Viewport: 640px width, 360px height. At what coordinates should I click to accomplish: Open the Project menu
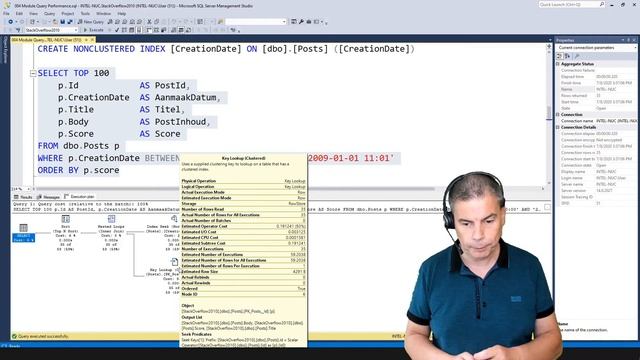(68, 13)
